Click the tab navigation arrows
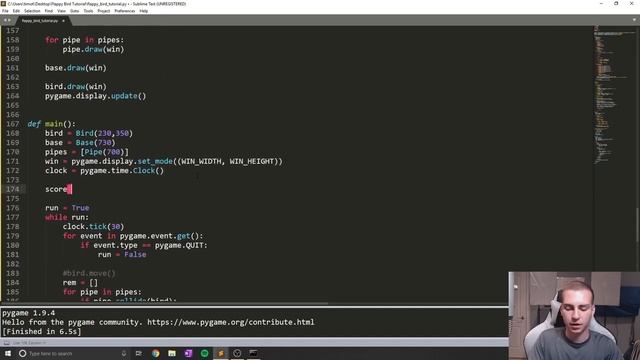Image resolution: width=640 pixels, height=360 pixels. click(7, 20)
